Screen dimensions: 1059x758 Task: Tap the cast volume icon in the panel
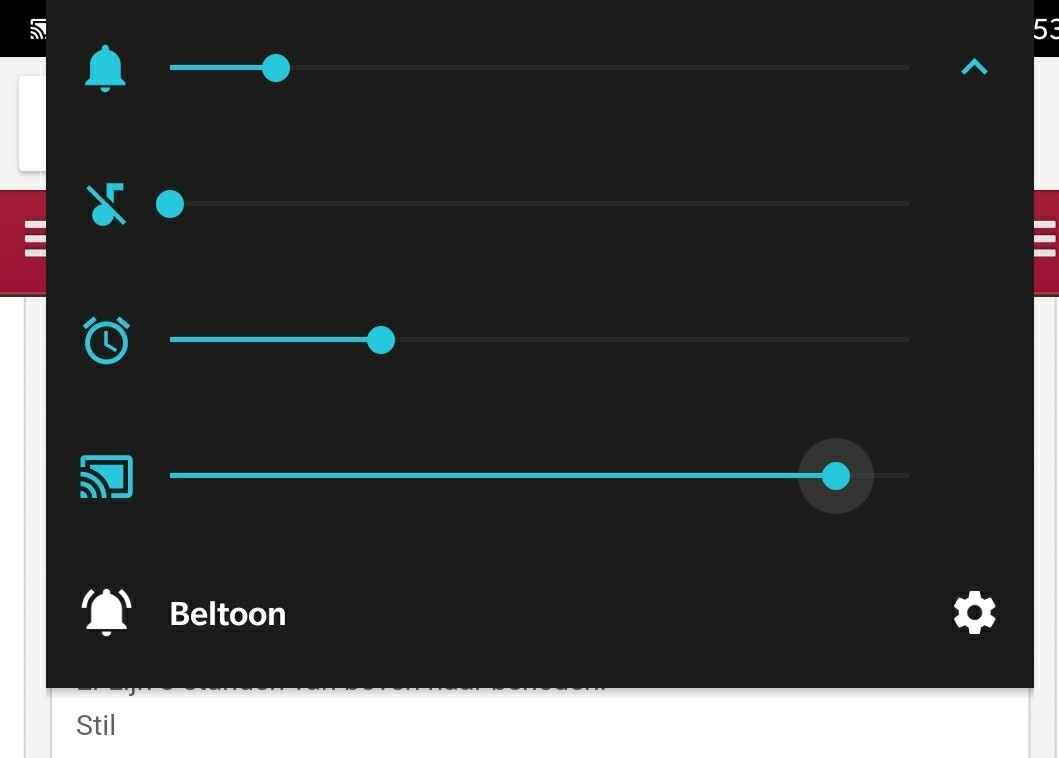point(106,476)
